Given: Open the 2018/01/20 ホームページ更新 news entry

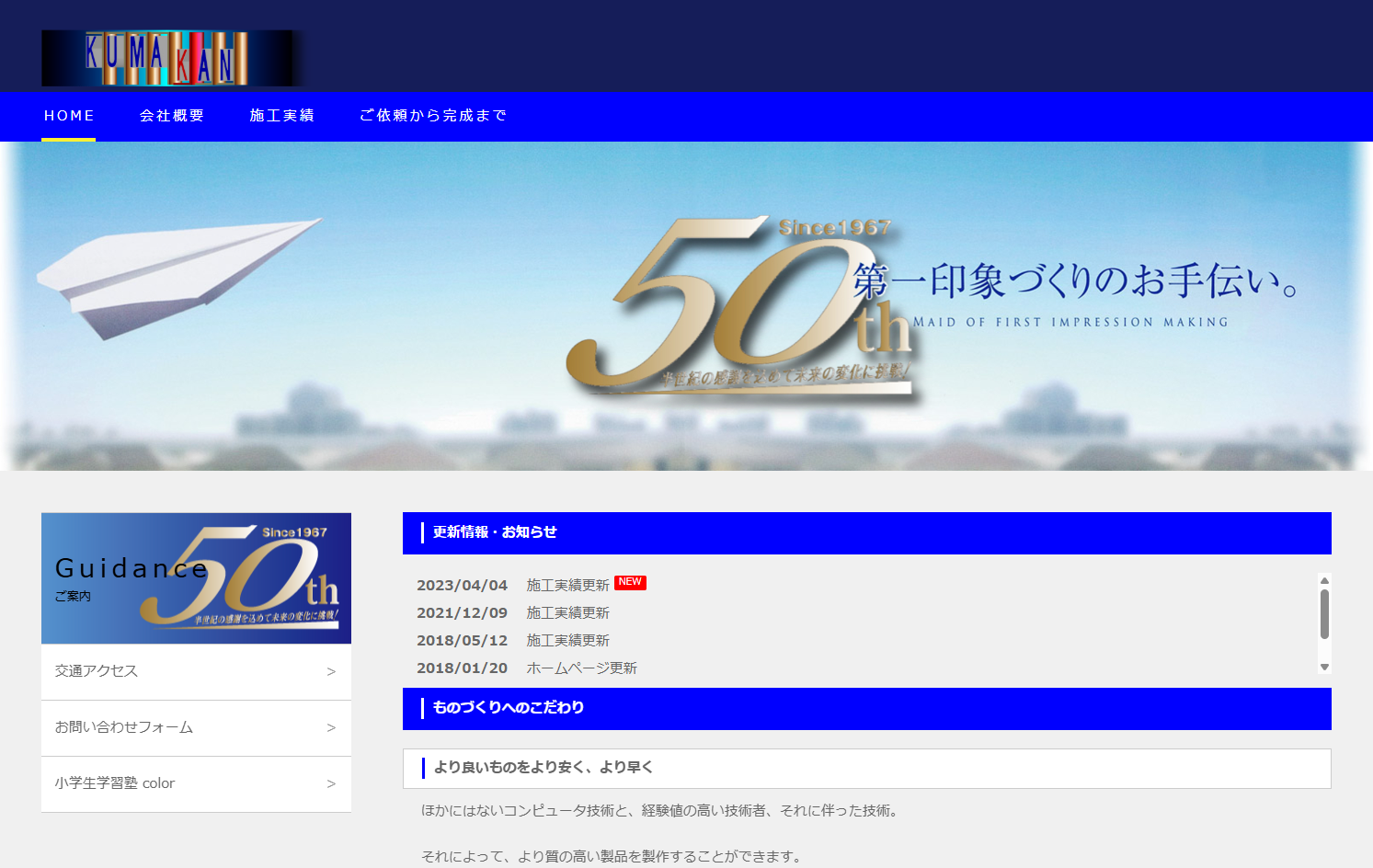Looking at the screenshot, I should tap(581, 668).
